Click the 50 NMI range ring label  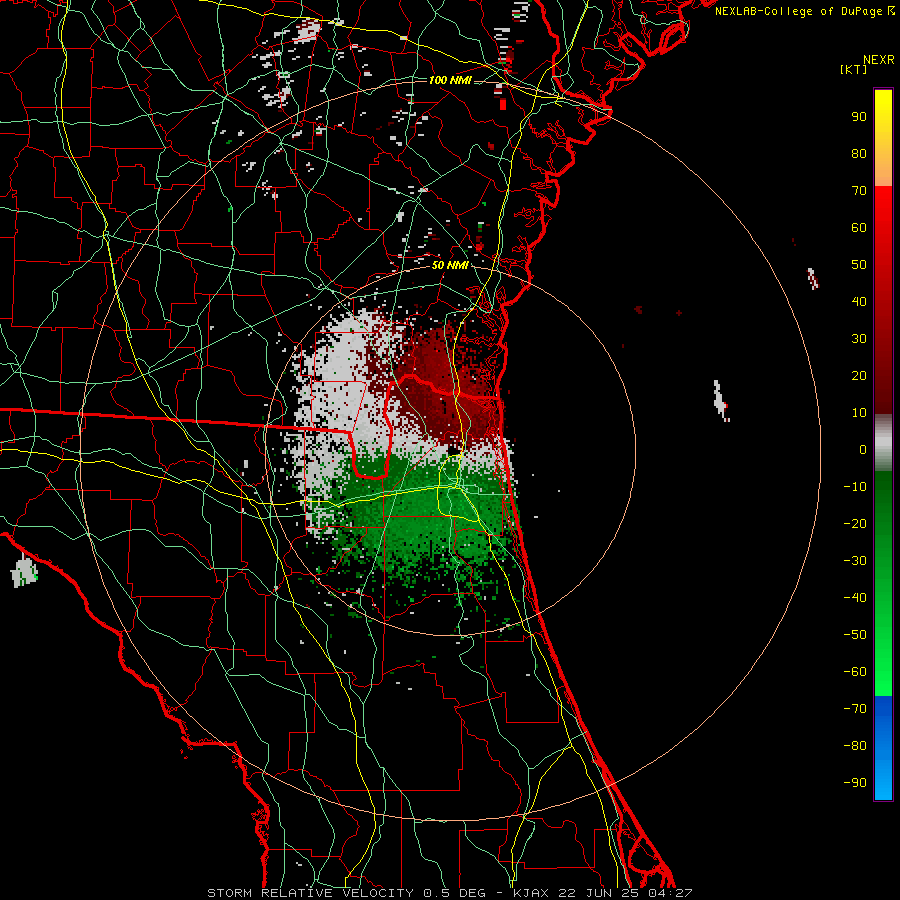tap(450, 265)
